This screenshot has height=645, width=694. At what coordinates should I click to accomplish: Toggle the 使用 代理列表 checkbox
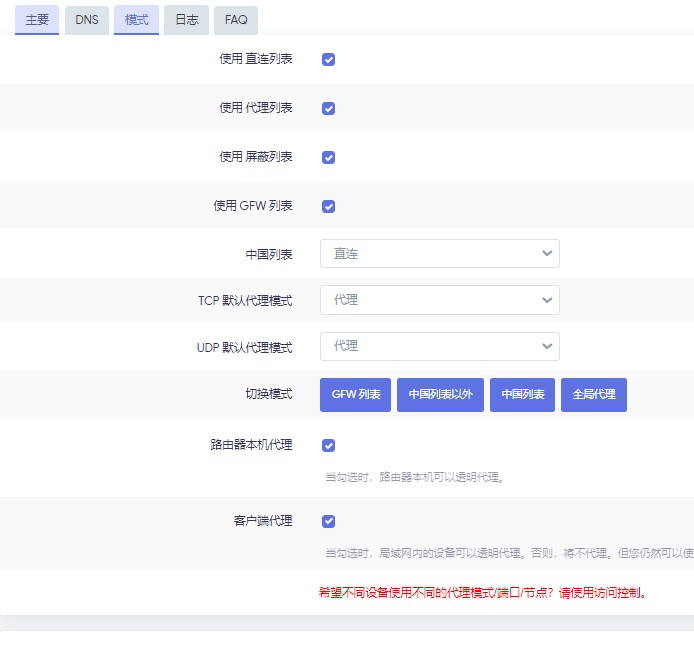(x=328, y=108)
